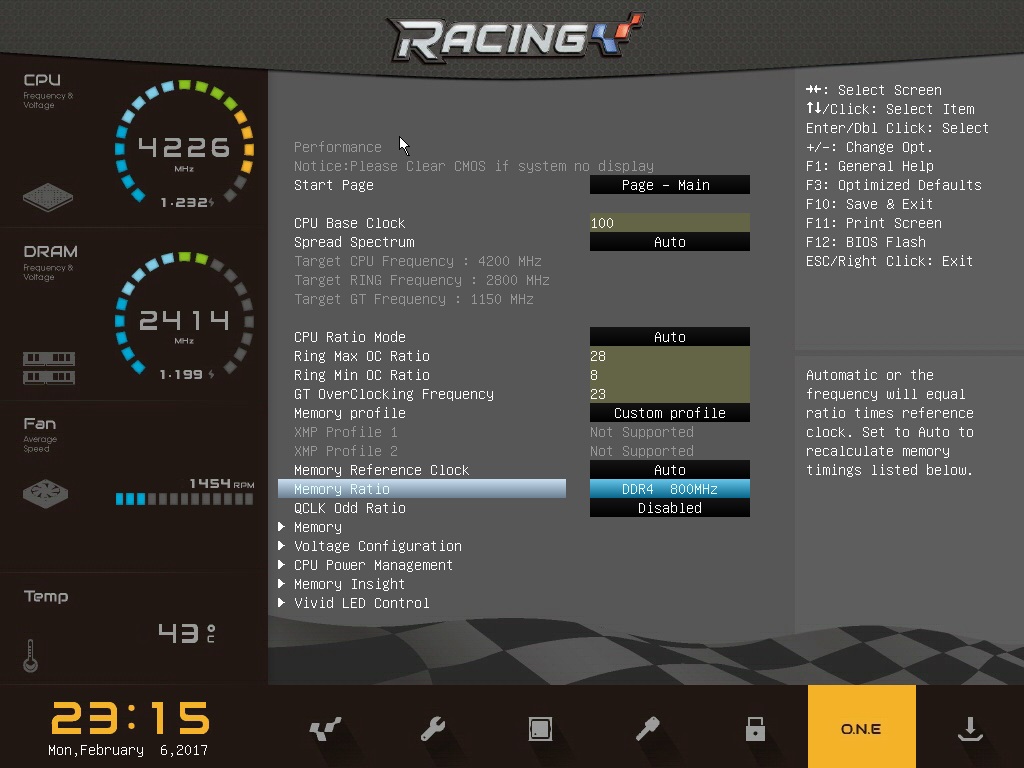The width and height of the screenshot is (1024, 768).
Task: Click the Start Page 'Page - Main' button
Action: [669, 185]
